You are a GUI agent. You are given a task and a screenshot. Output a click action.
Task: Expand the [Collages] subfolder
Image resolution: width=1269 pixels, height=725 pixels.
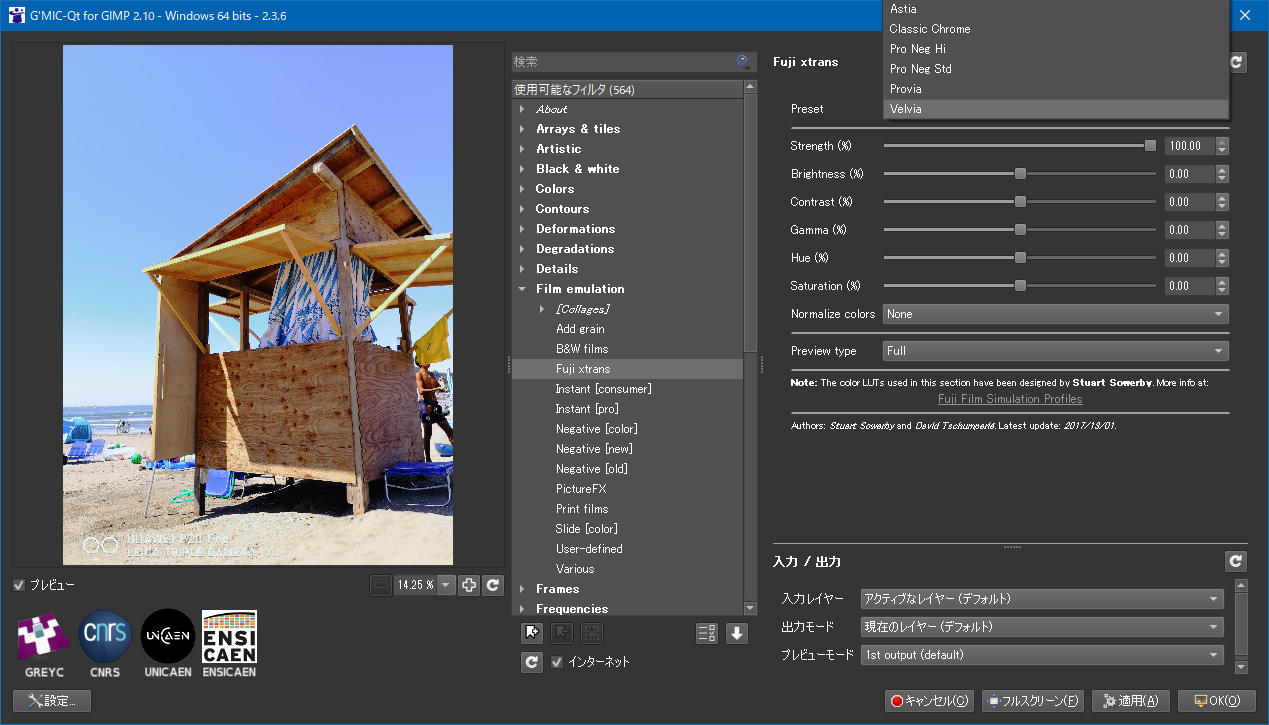543,309
